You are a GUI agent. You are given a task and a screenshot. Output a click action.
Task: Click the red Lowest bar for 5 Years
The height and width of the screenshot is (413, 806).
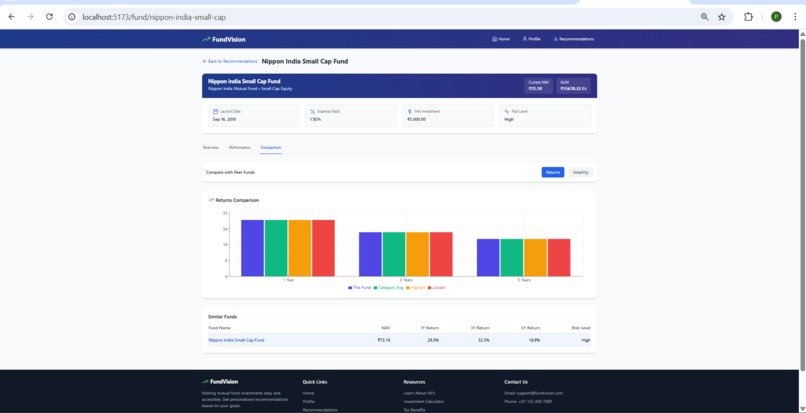[559, 257]
